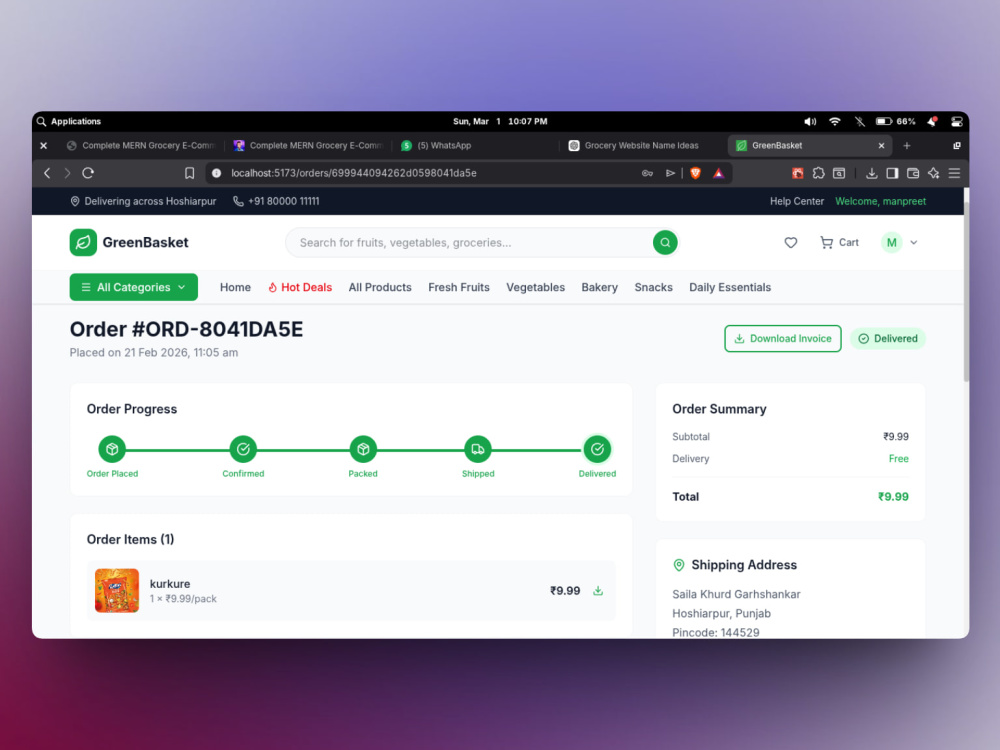
Task: Reload the page
Action: pyautogui.click(x=88, y=173)
